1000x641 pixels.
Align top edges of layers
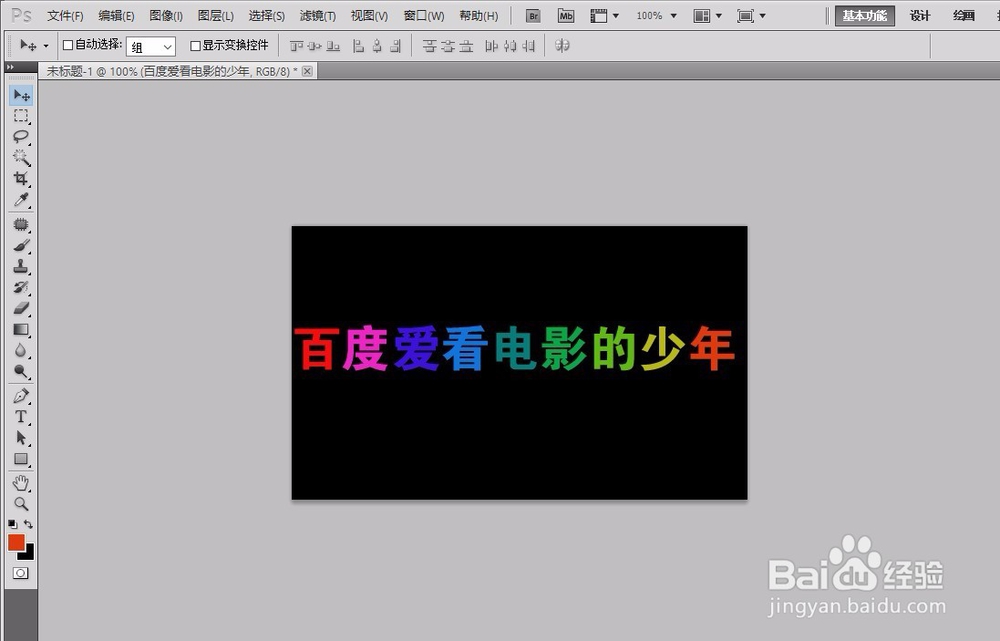[x=297, y=46]
